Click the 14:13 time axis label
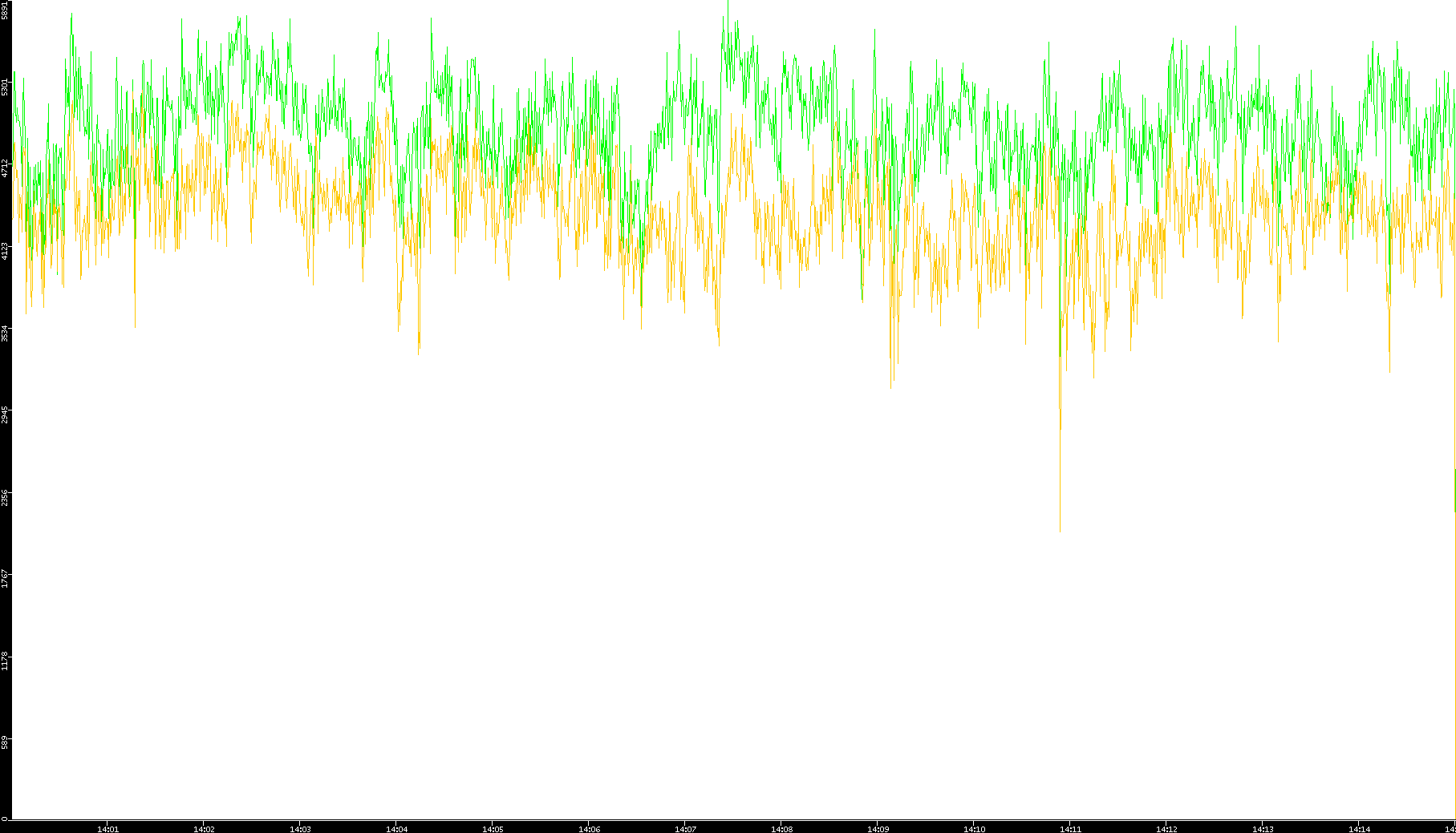This screenshot has width=1456, height=833. [1263, 829]
